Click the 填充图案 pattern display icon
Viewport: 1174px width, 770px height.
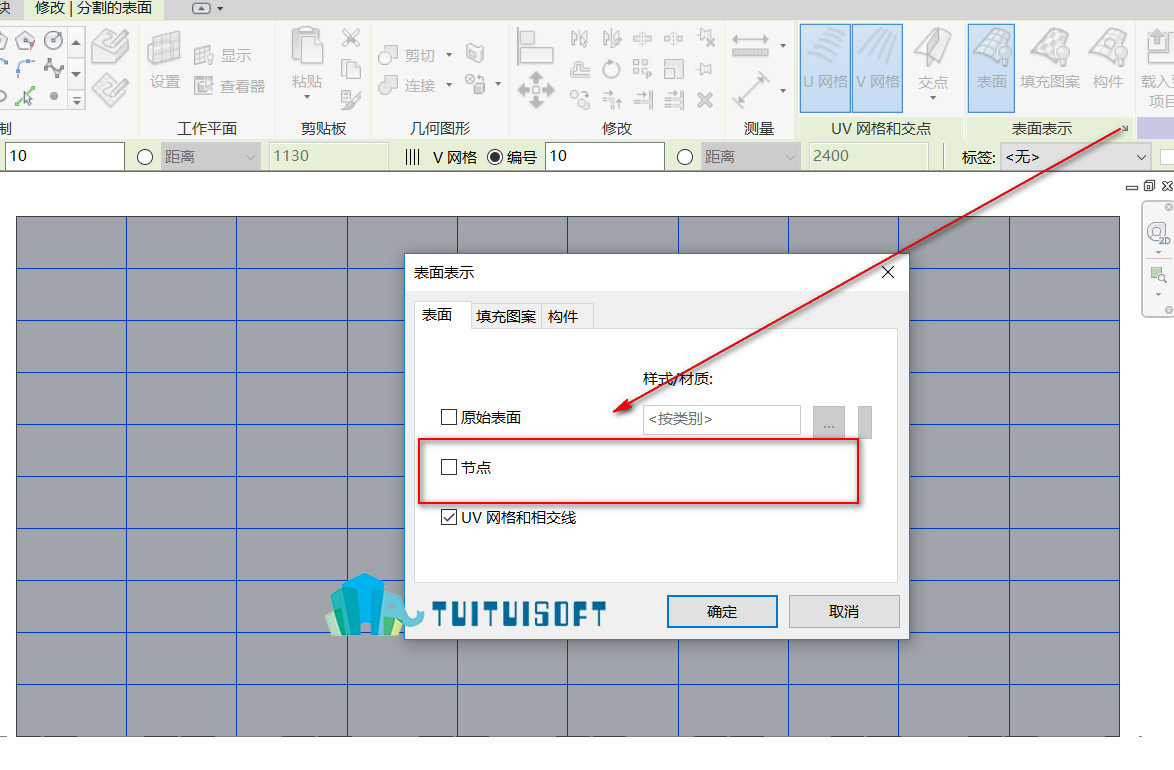coord(1050,59)
